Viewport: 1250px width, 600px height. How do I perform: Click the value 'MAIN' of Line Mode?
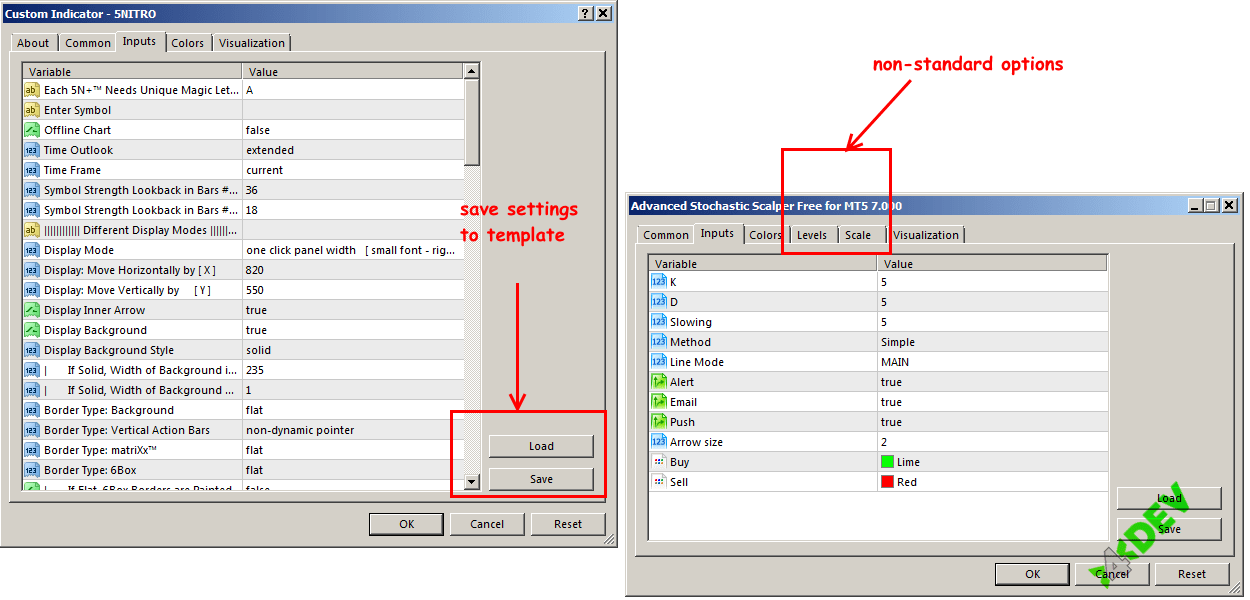pos(895,362)
